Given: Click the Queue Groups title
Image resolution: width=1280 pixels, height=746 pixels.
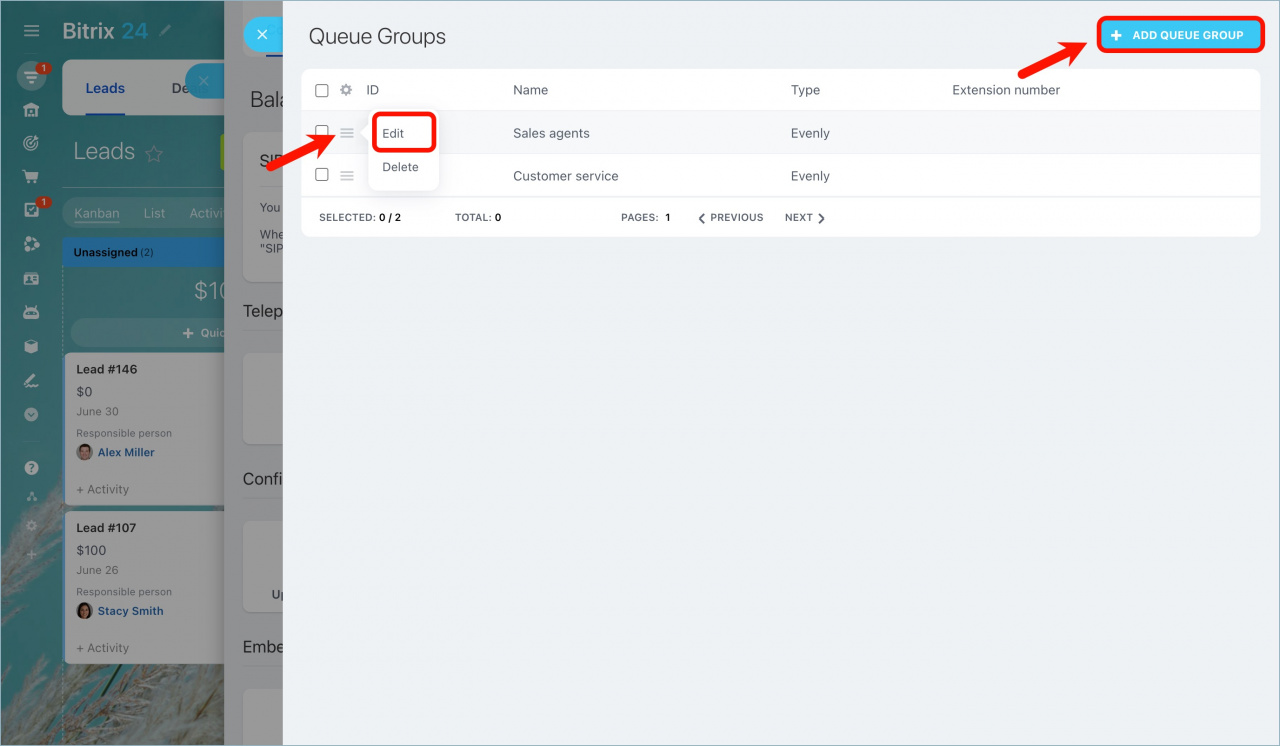Looking at the screenshot, I should 377,37.
